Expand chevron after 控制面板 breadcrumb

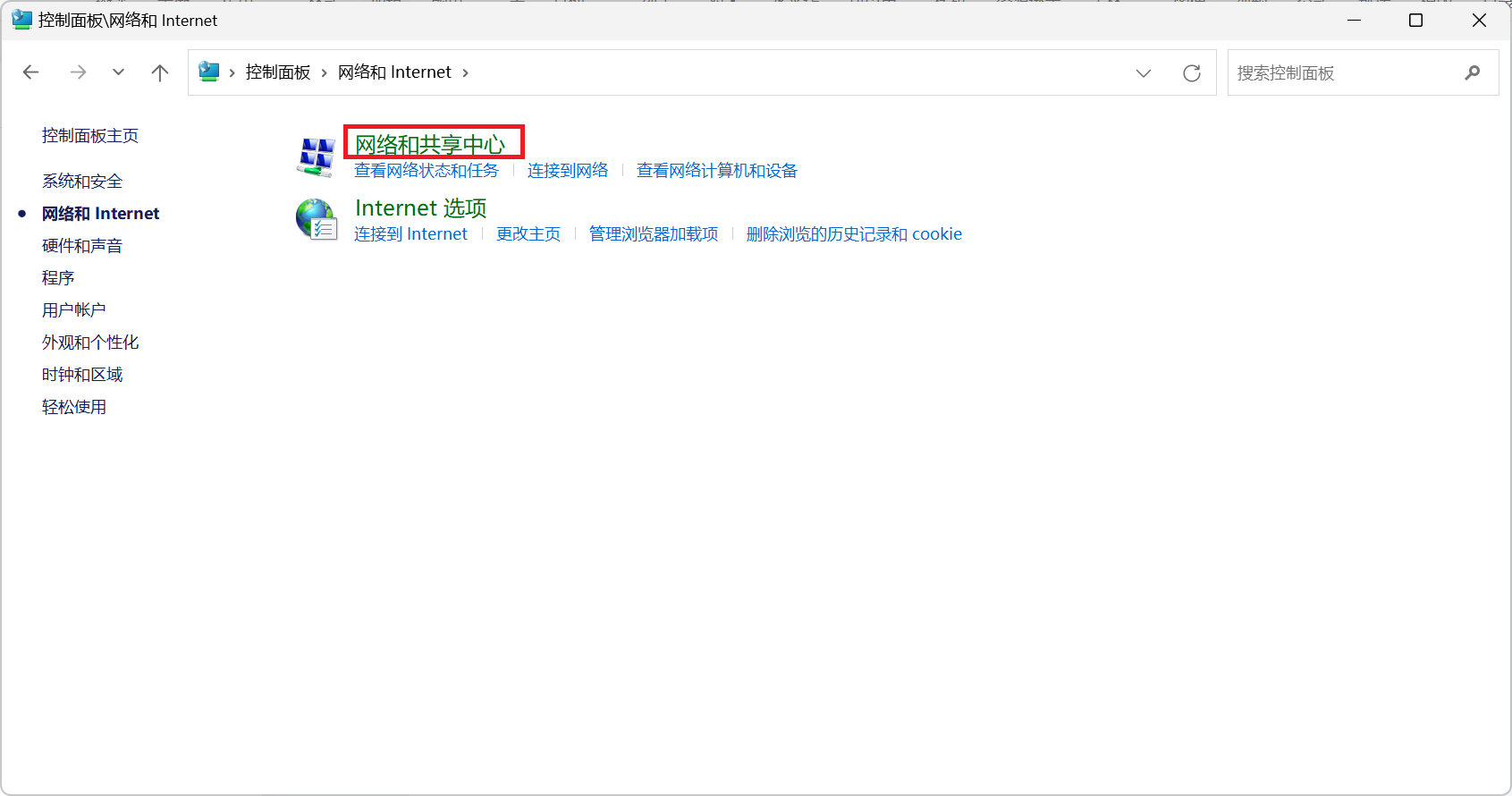(325, 72)
